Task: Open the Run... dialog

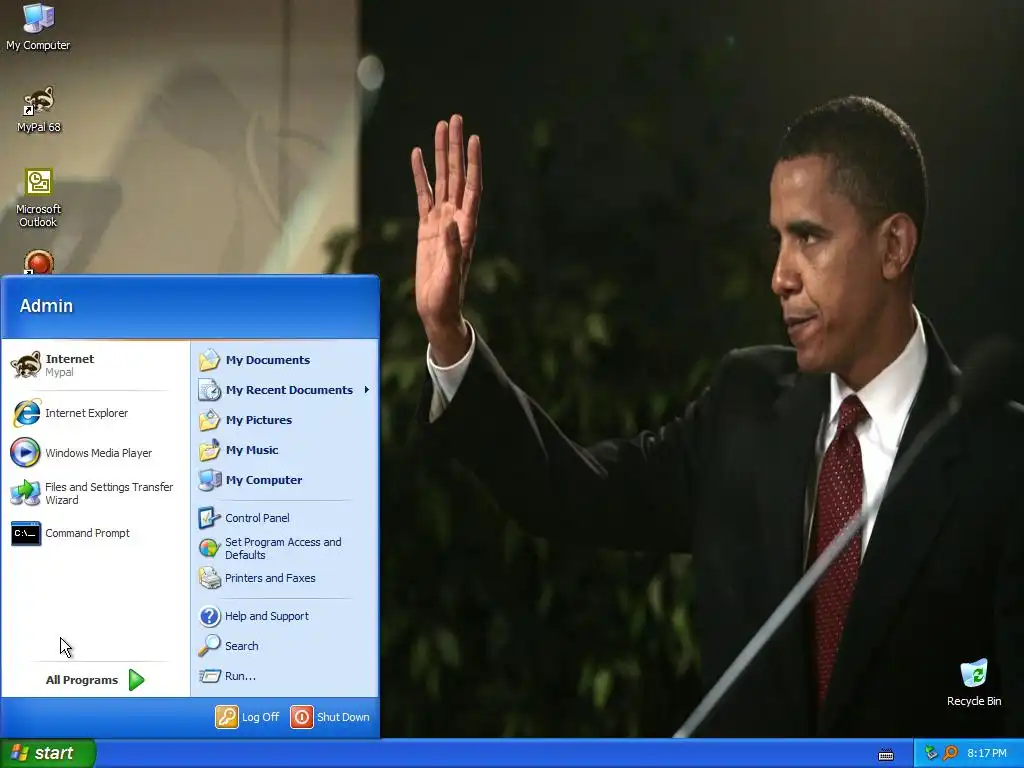Action: tap(285, 677)
